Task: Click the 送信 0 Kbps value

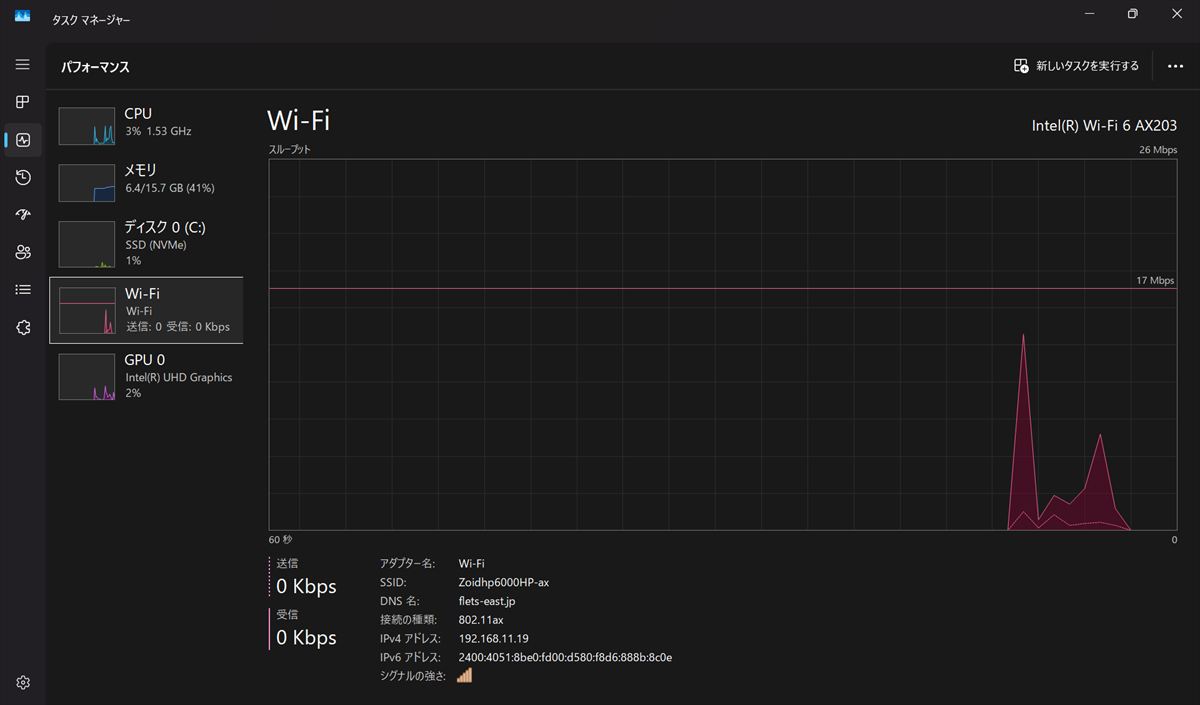Action: (306, 586)
